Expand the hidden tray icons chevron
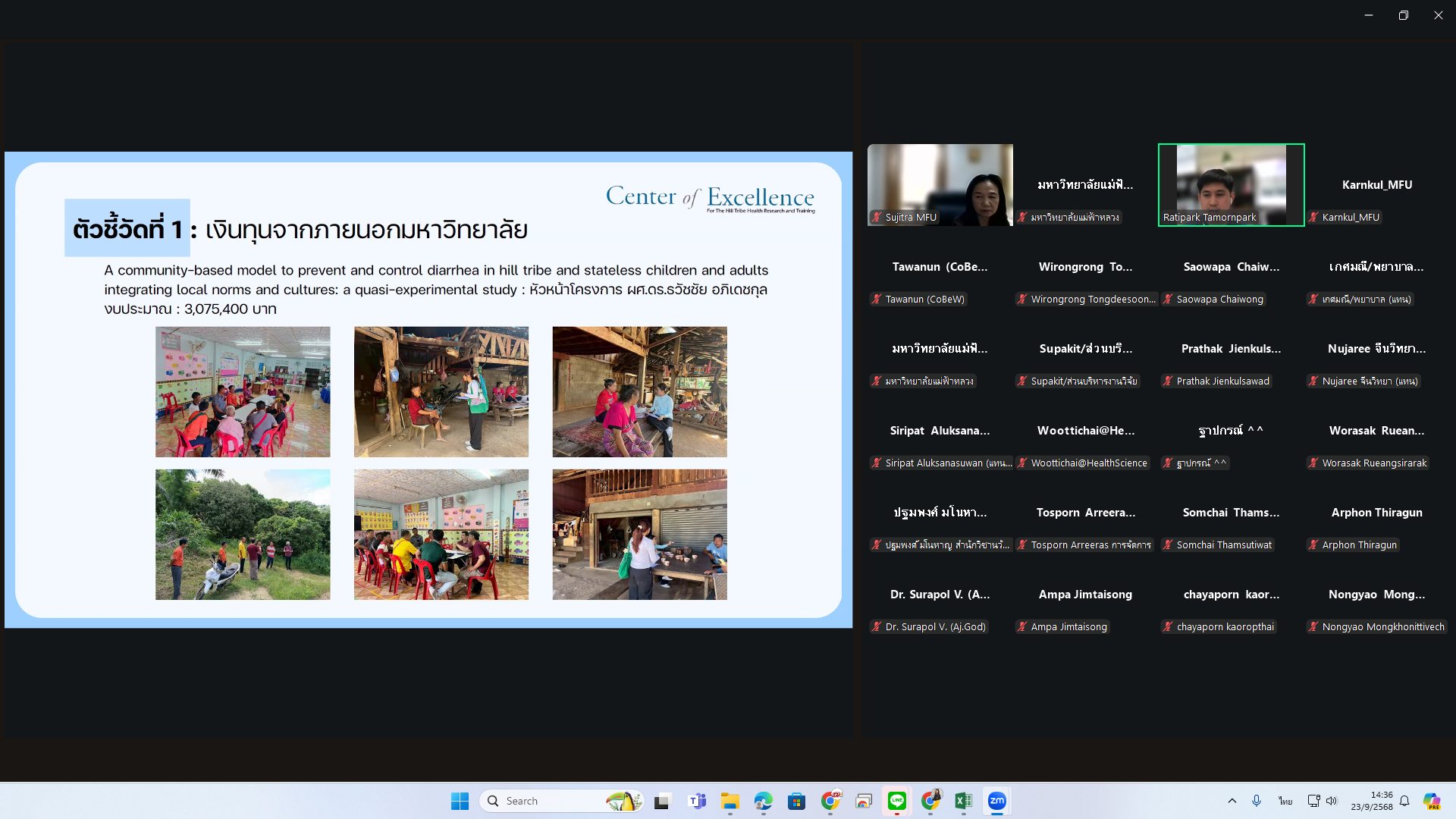The height and width of the screenshot is (819, 1456). (1232, 801)
